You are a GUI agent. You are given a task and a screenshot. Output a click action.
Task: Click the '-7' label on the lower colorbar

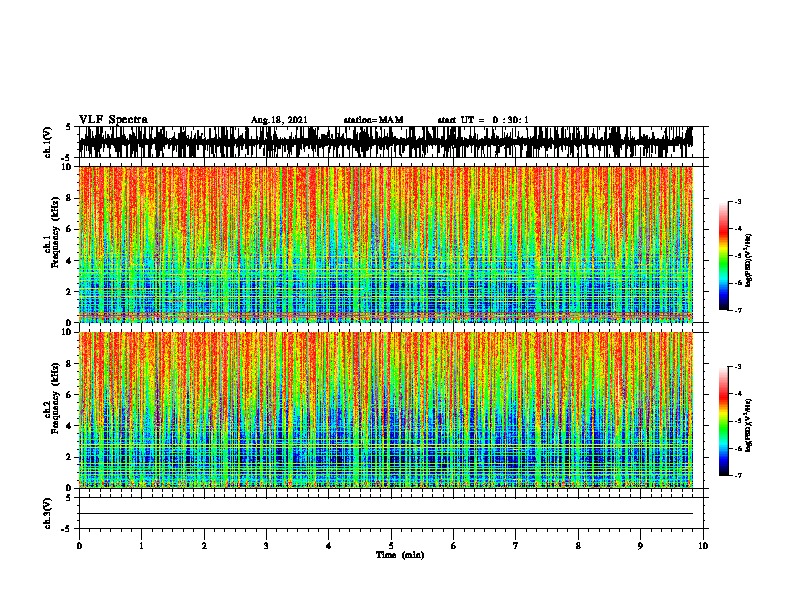738,475
